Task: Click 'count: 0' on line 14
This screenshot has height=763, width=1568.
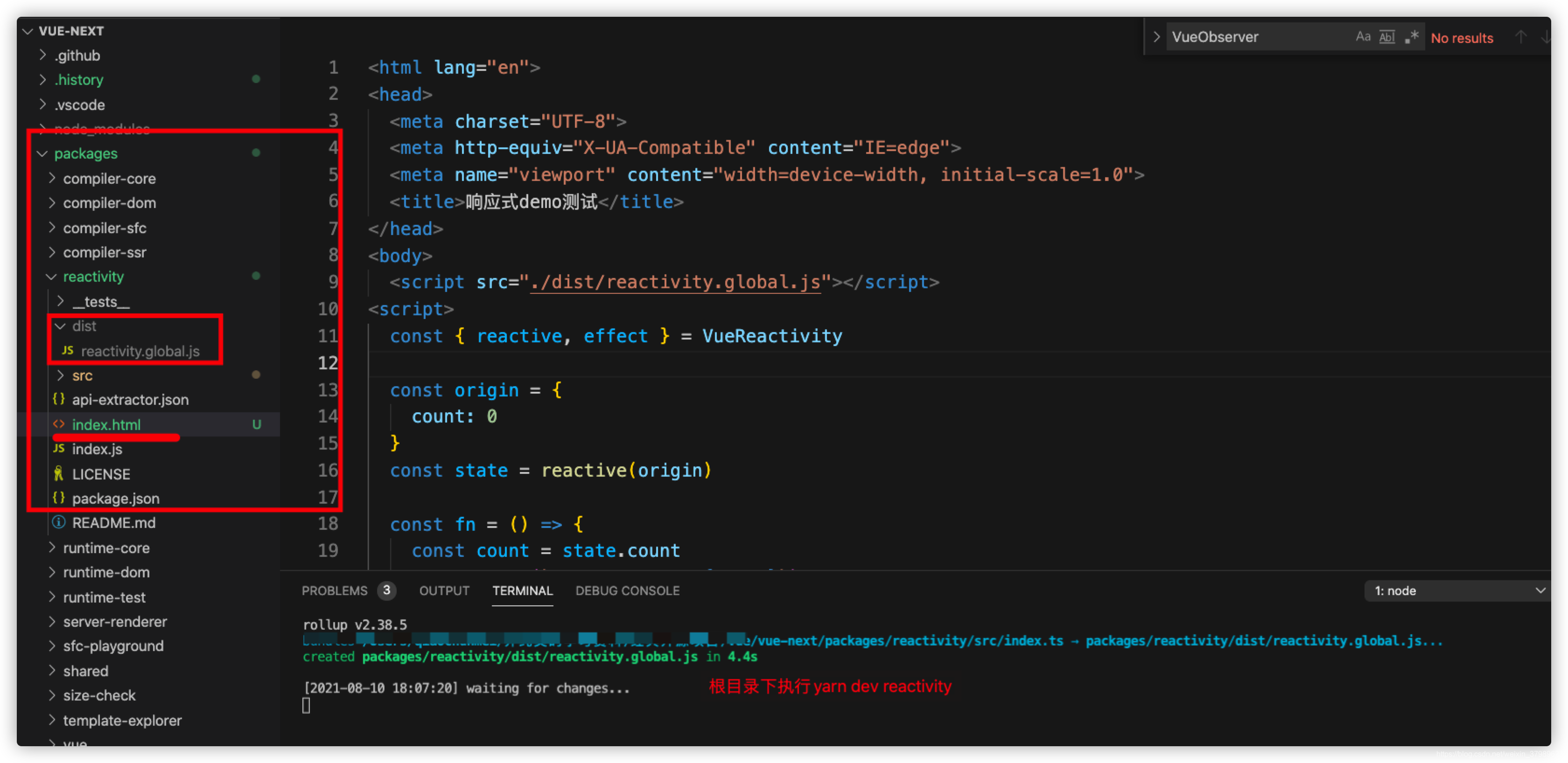Action: click(x=454, y=417)
